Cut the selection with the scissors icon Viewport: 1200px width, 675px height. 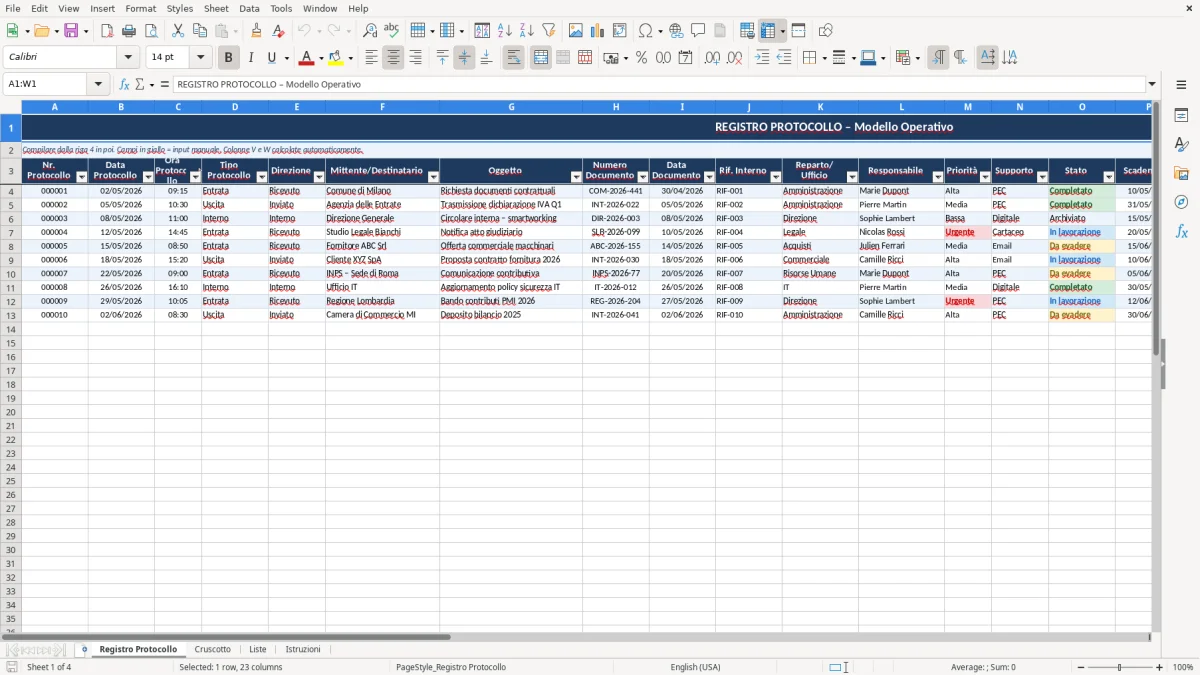178,31
